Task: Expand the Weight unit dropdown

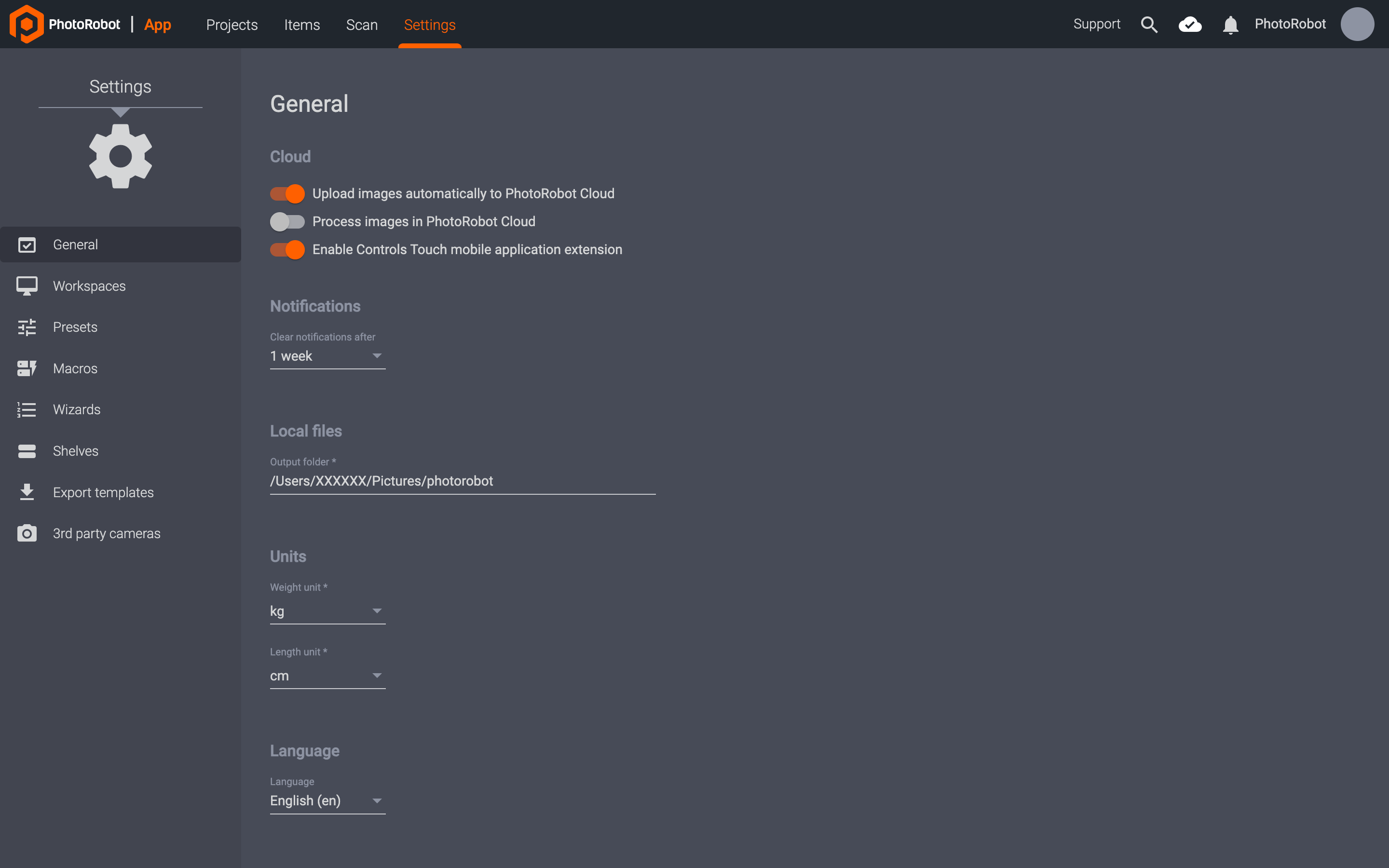Action: click(x=327, y=611)
